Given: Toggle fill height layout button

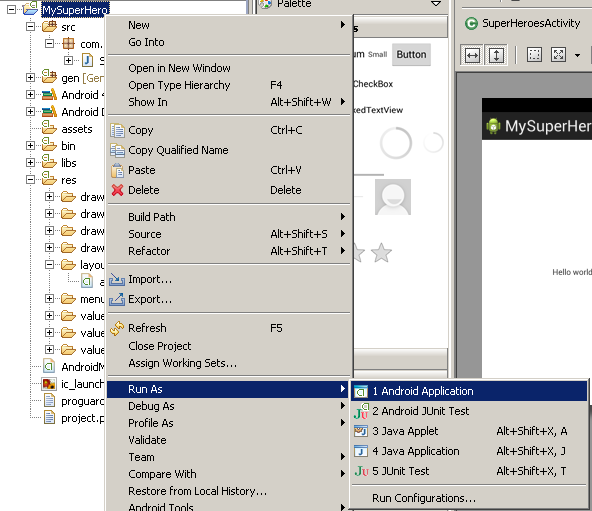Looking at the screenshot, I should pos(496,55).
